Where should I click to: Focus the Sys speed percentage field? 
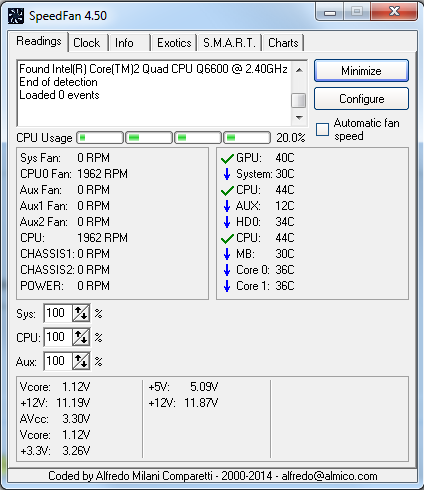tap(58, 313)
